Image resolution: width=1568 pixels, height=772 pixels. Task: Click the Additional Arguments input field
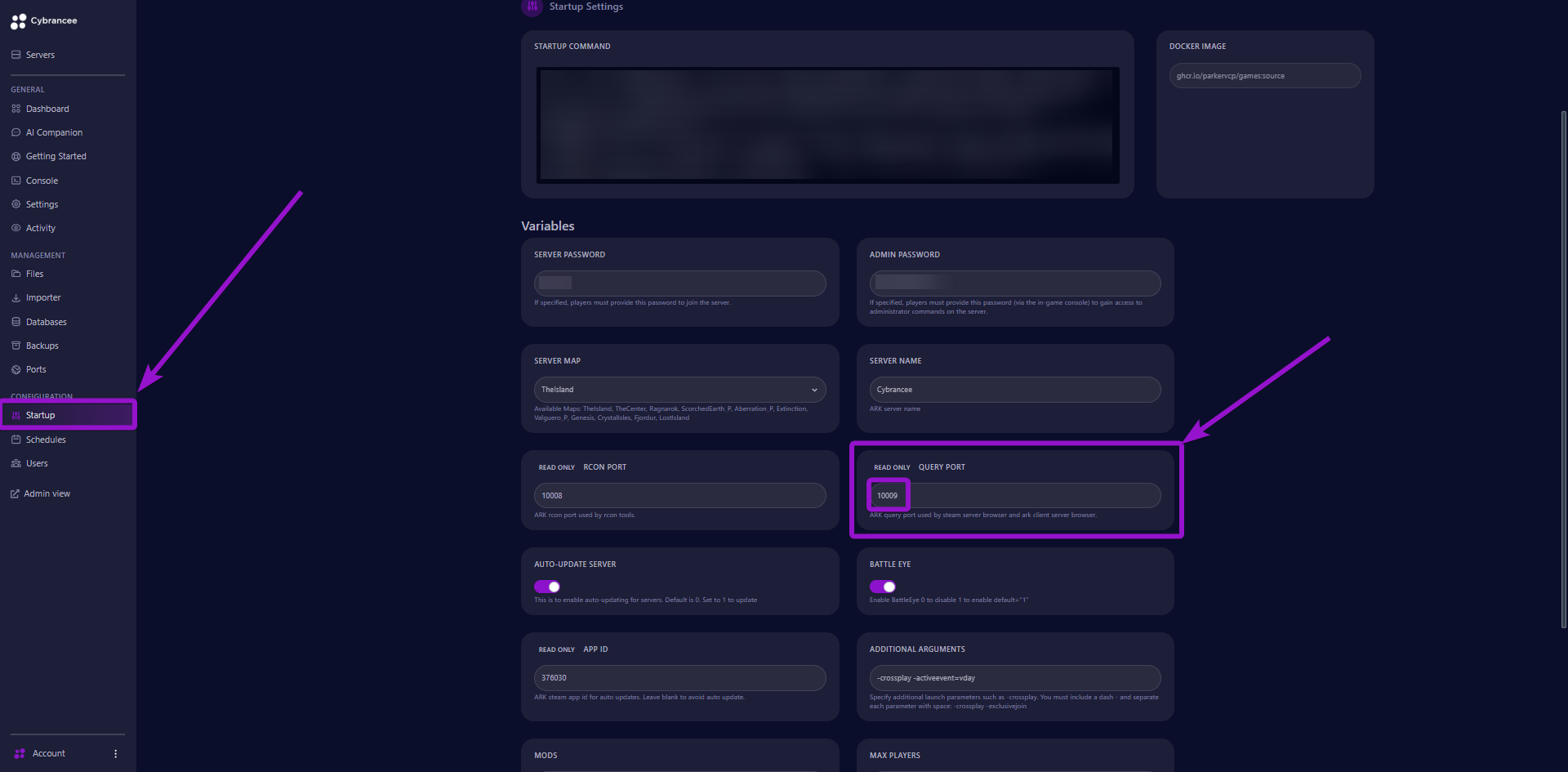click(1014, 677)
